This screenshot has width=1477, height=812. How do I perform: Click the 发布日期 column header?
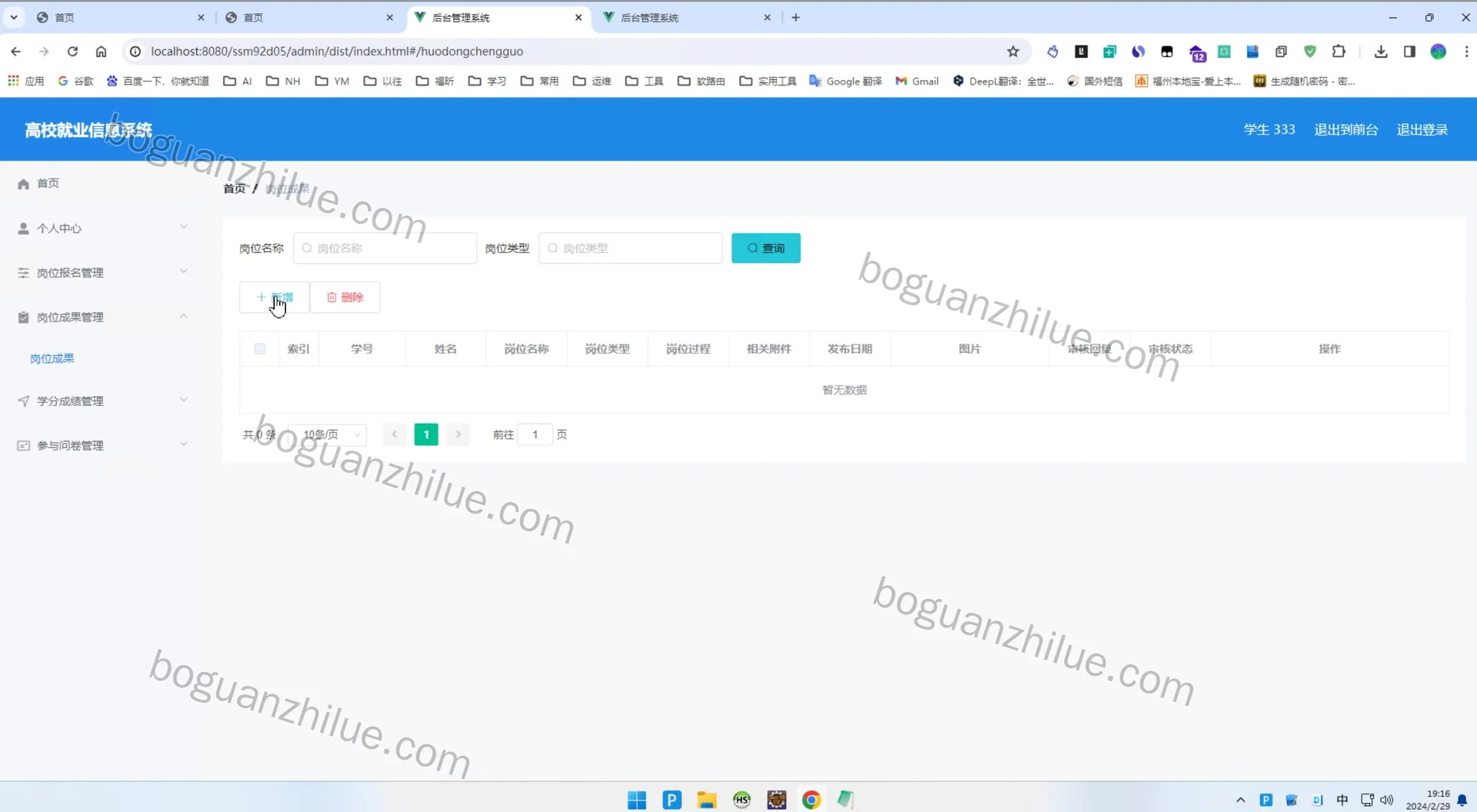pyautogui.click(x=849, y=348)
